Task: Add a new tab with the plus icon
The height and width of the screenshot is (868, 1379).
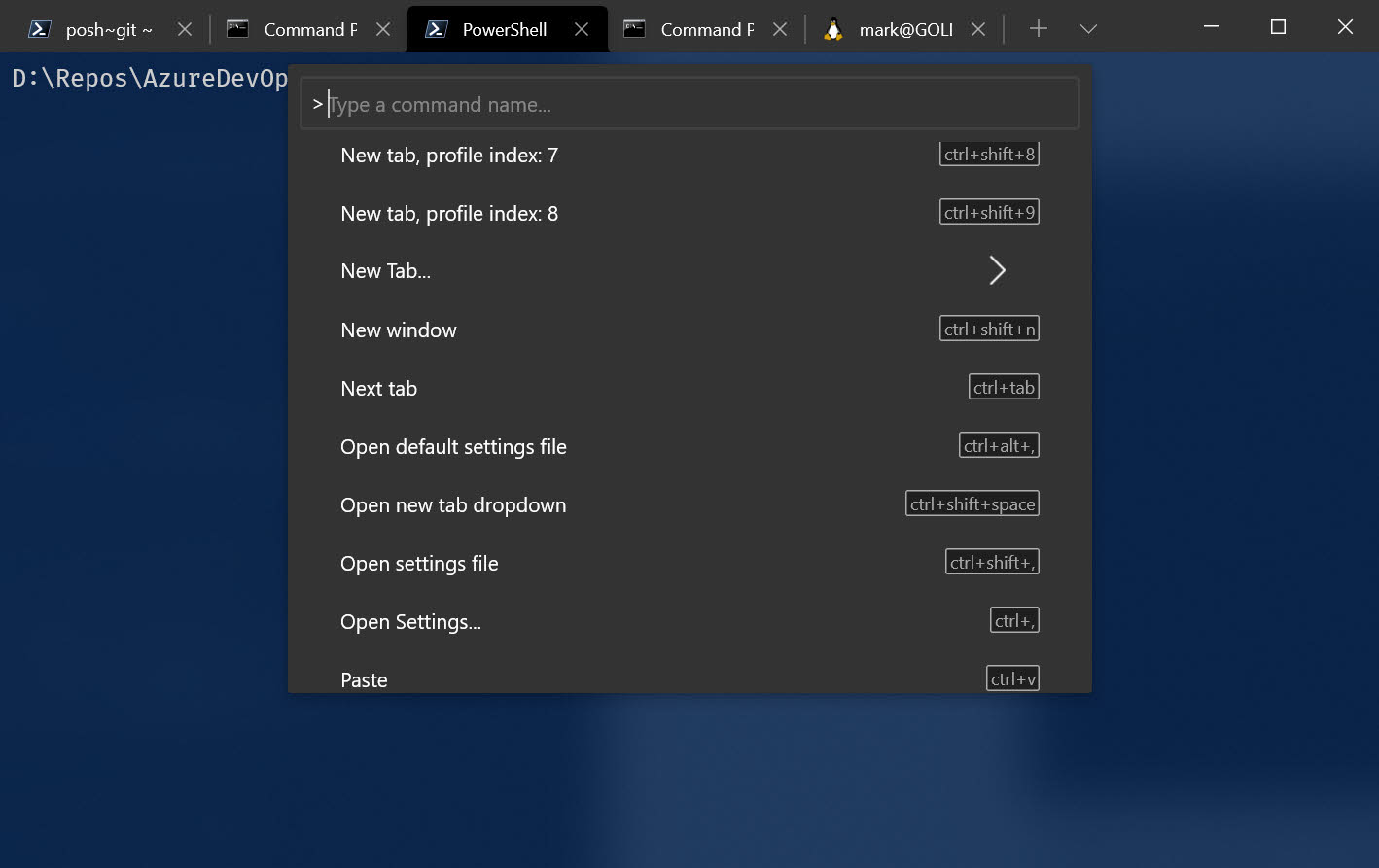Action: (1039, 29)
